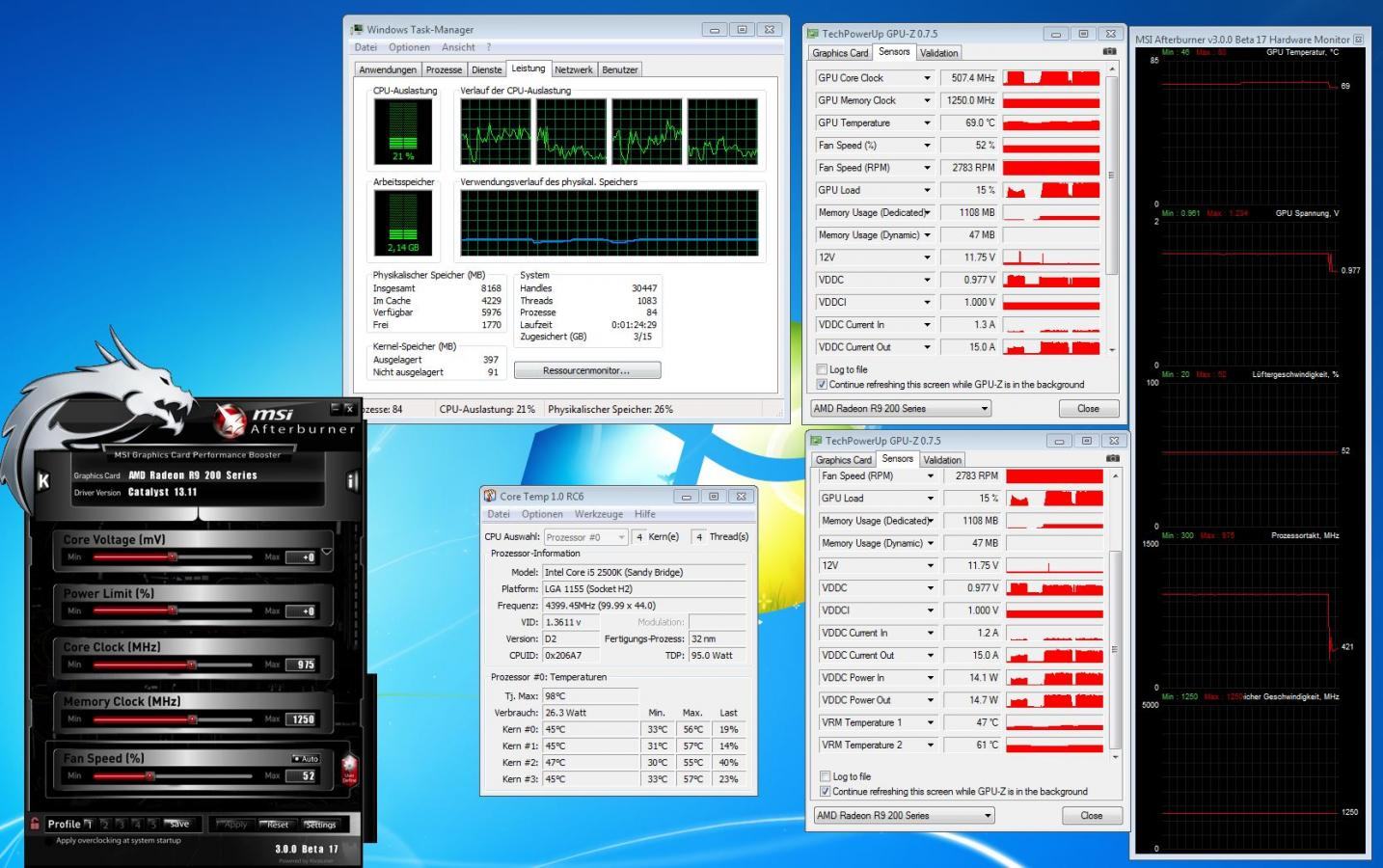Click Close in GPU-Z window with VRM temperatures
Viewport: 1383px width, 868px height.
coord(1091,815)
